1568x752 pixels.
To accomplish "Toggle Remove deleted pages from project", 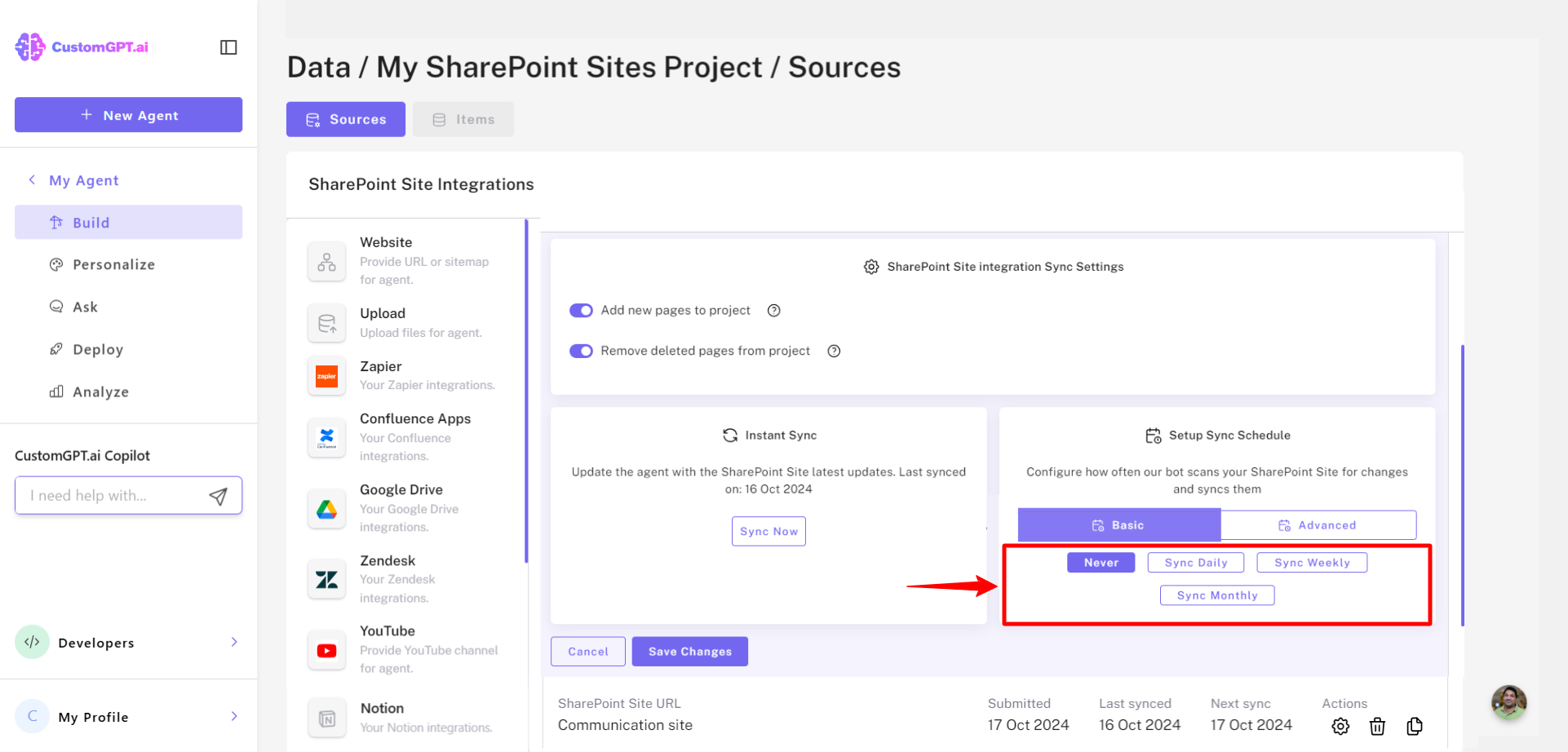I will pos(581,351).
